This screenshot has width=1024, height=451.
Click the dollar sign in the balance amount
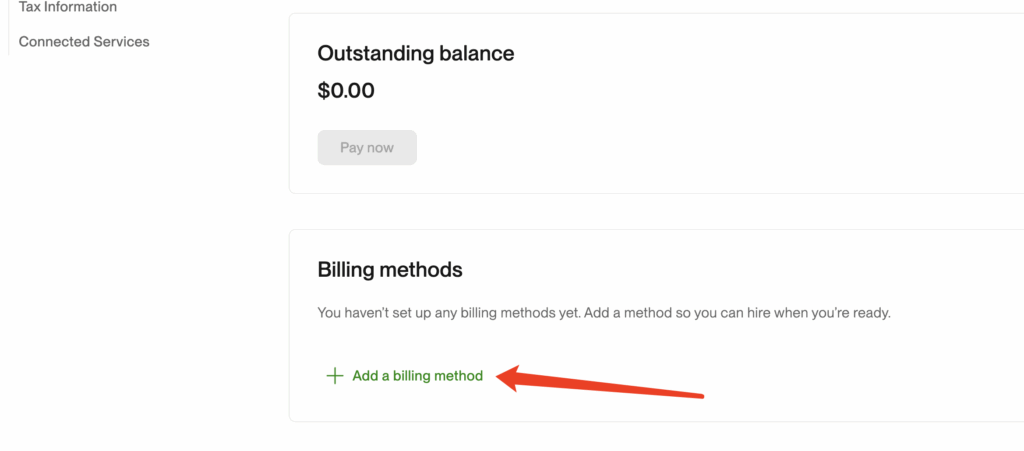coord(324,91)
